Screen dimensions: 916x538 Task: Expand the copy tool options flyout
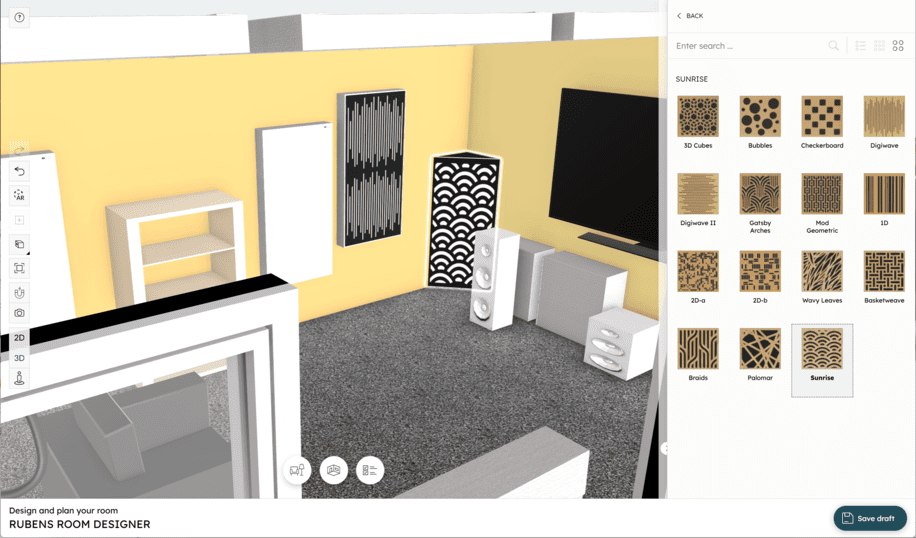point(27,252)
